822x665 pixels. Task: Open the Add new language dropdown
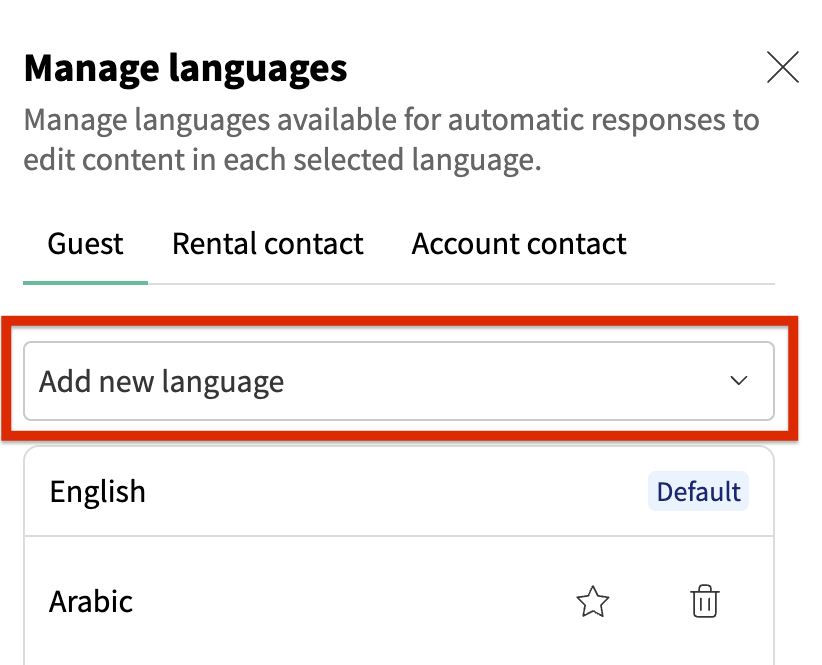(398, 381)
